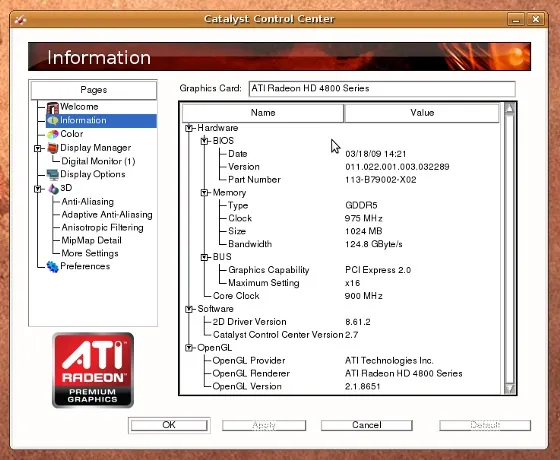
Task: Open the Preferences page
Action: click(x=85, y=266)
